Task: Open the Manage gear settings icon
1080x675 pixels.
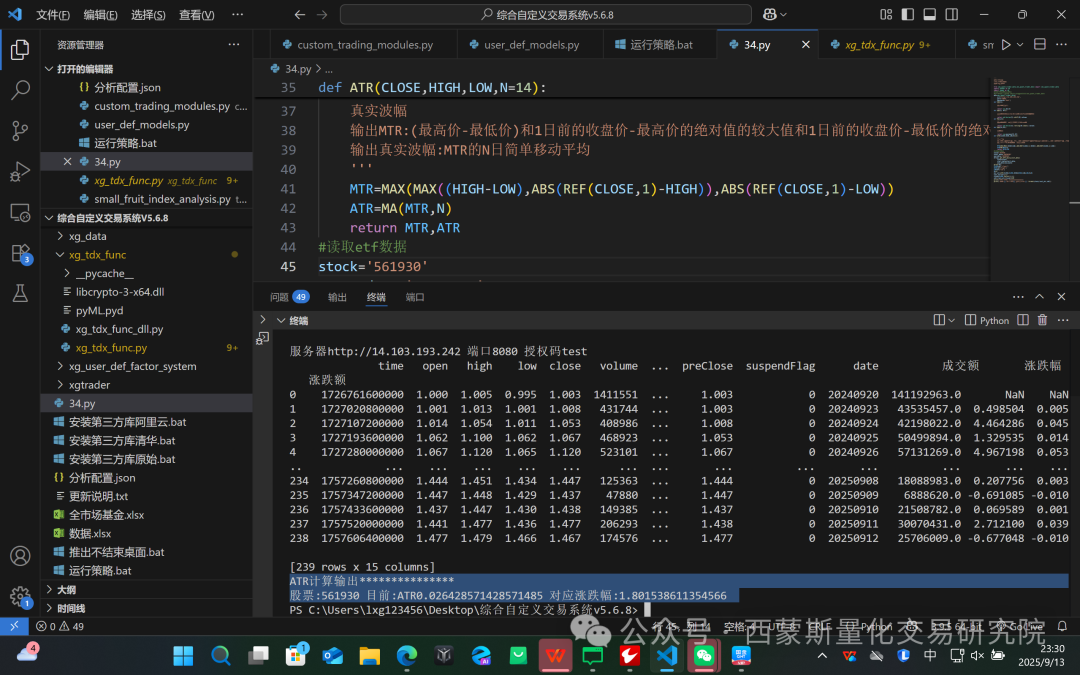Action: click(20, 596)
